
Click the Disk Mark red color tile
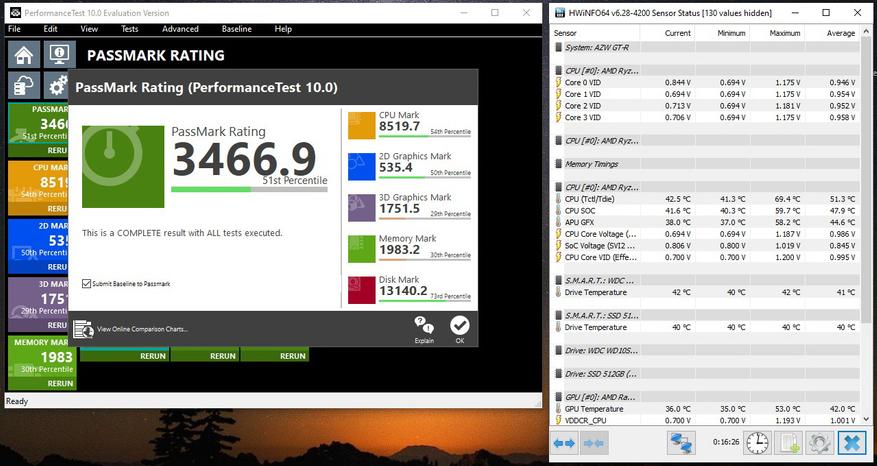[x=361, y=289]
